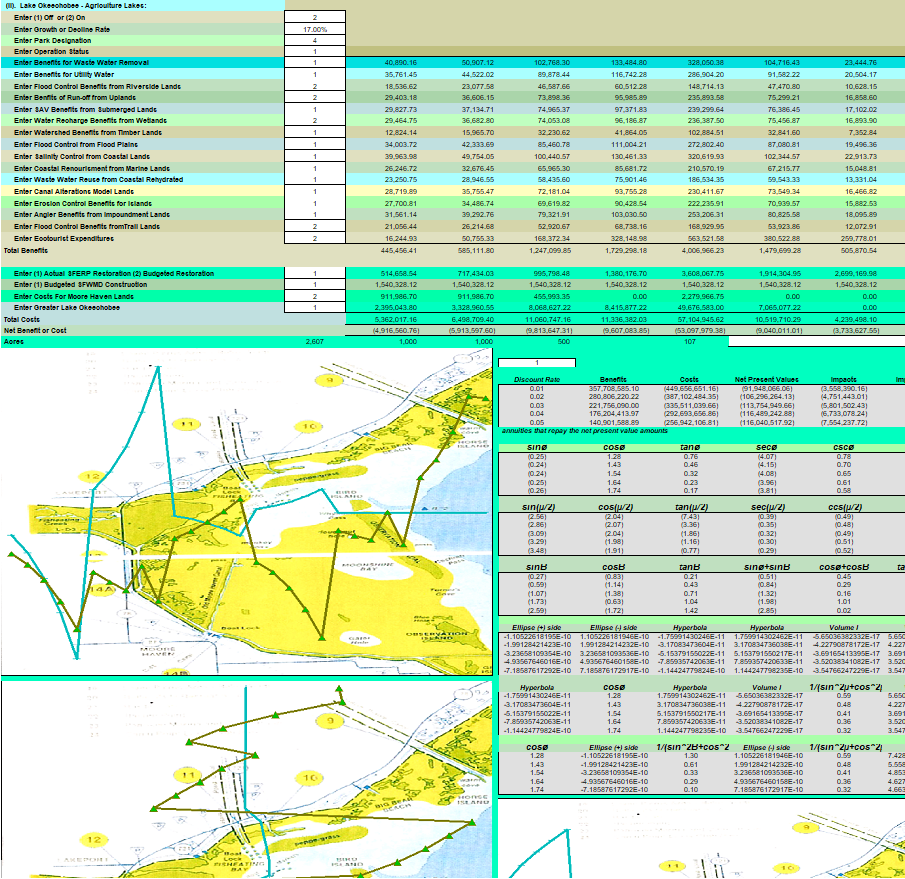Toggle the Flood Control Riverside Lands value
Viewport: 905px width, 879px height.
coord(314,87)
